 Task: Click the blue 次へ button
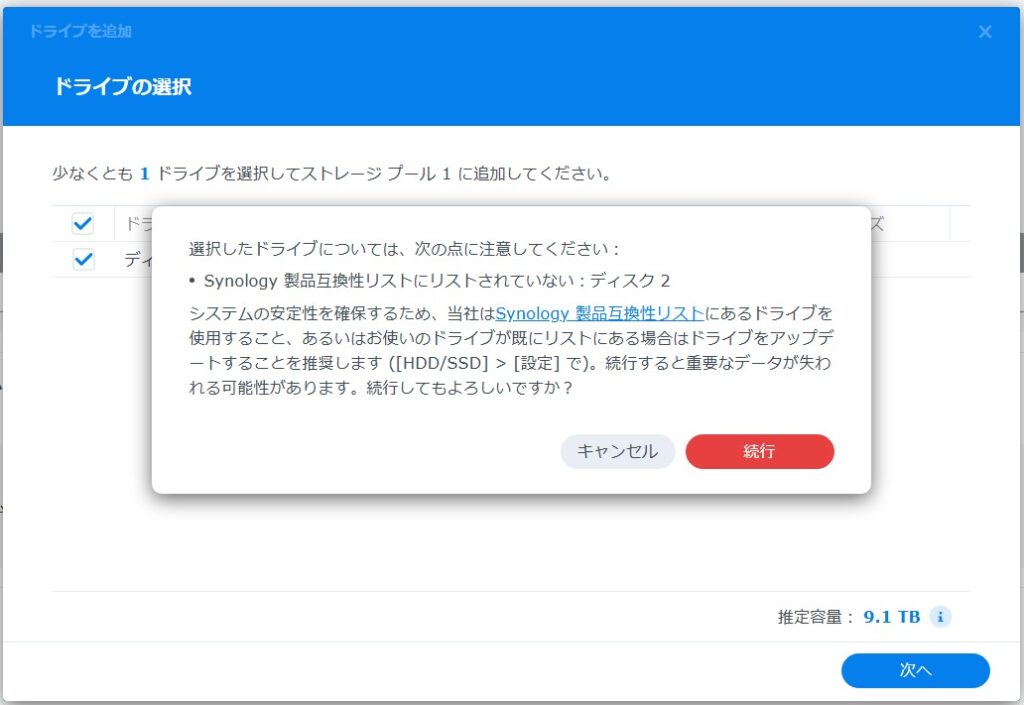[915, 670]
